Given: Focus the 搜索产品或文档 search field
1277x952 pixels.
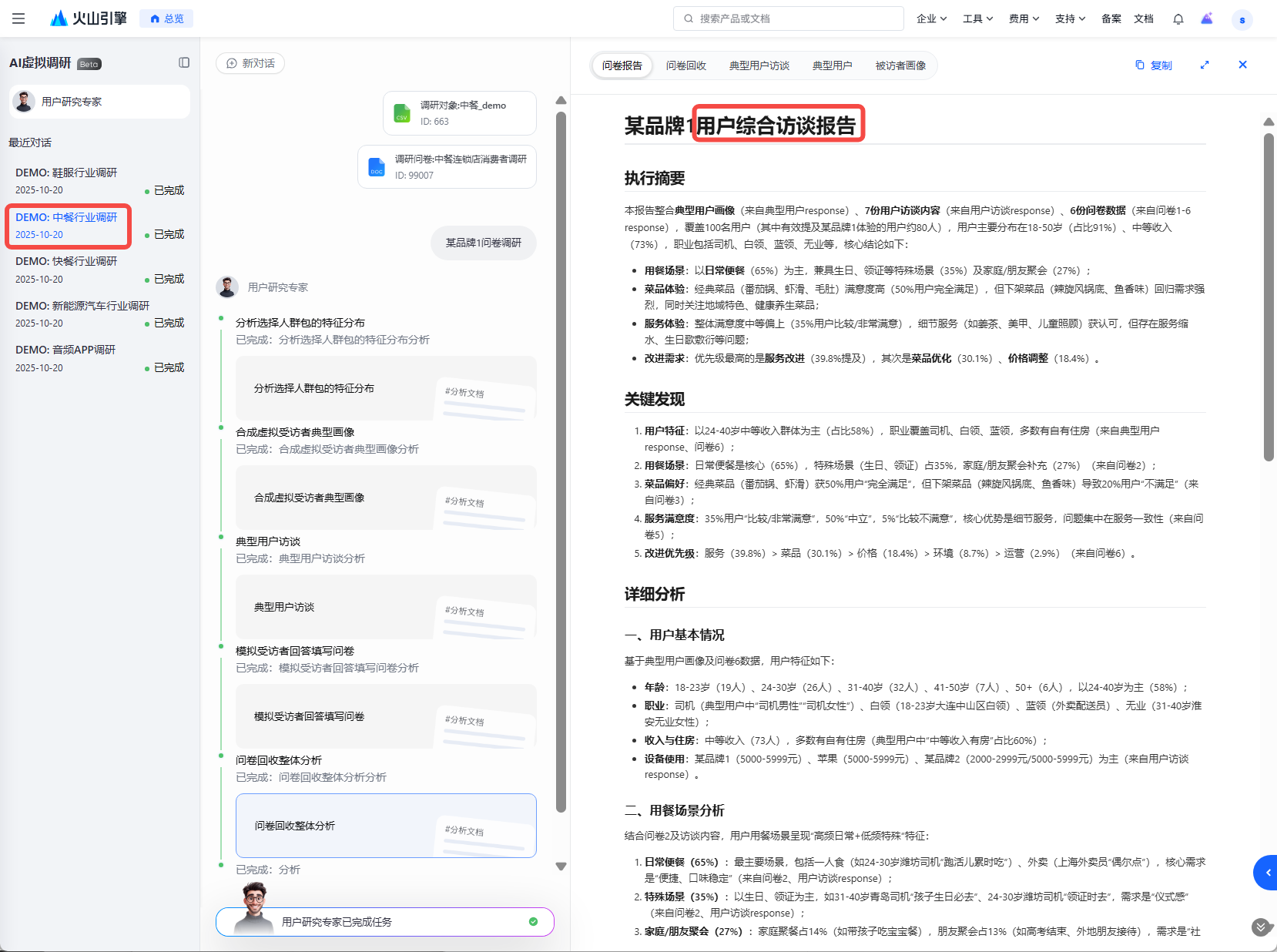Looking at the screenshot, I should tap(789, 18).
